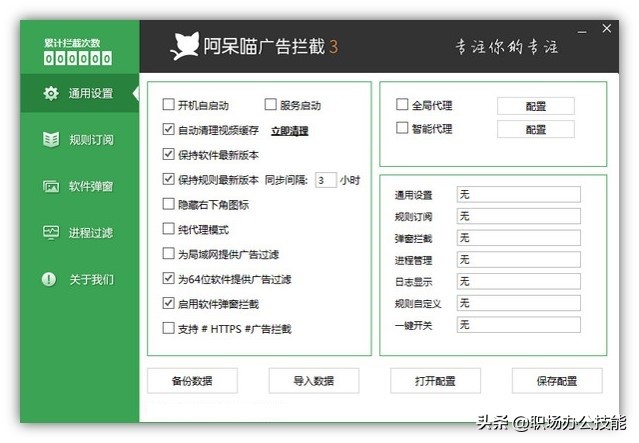Click the 导入数据 button
The width and height of the screenshot is (639, 443).
pyautogui.click(x=314, y=381)
